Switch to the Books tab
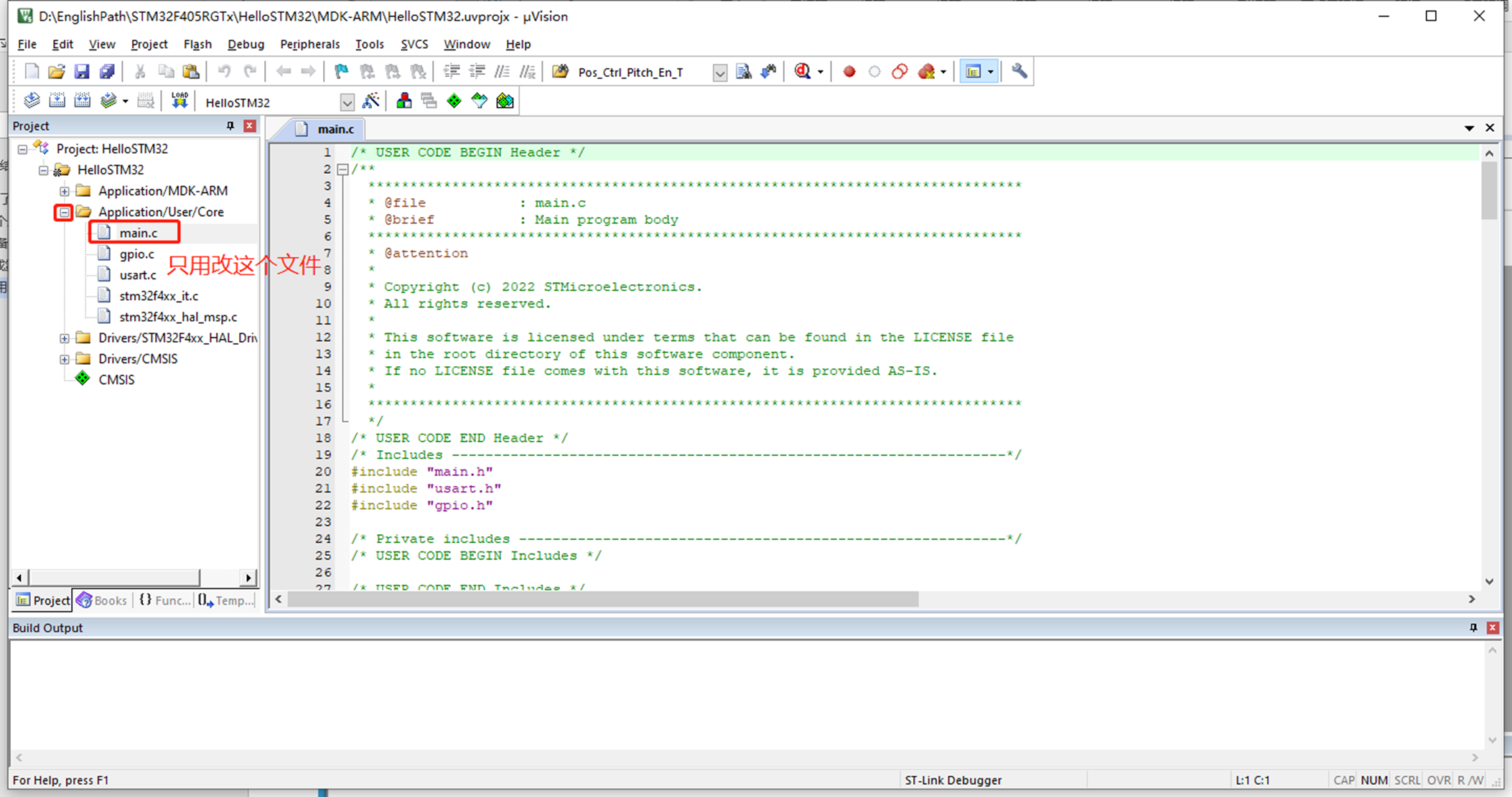 coord(102,600)
